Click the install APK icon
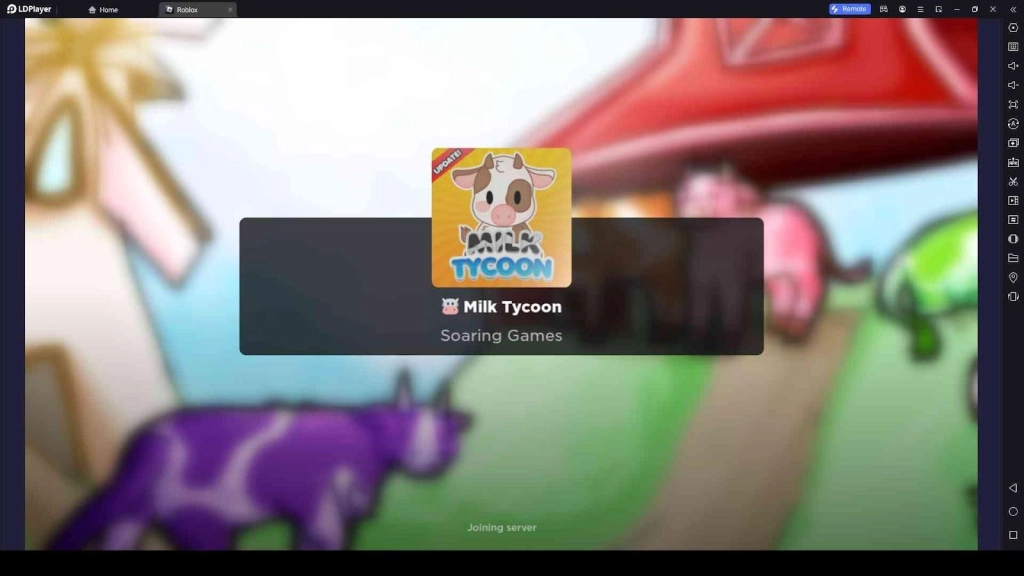Viewport: 1024px width, 576px height. point(1013,162)
